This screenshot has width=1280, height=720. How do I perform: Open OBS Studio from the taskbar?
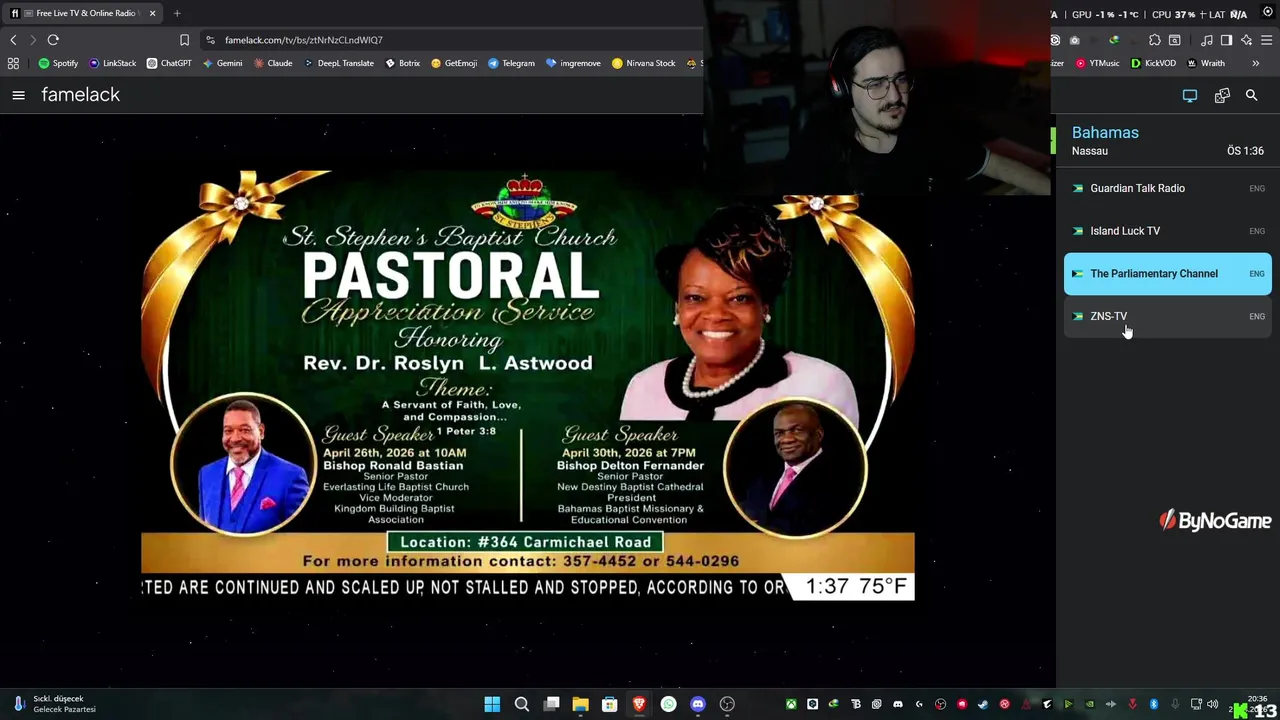[x=727, y=704]
